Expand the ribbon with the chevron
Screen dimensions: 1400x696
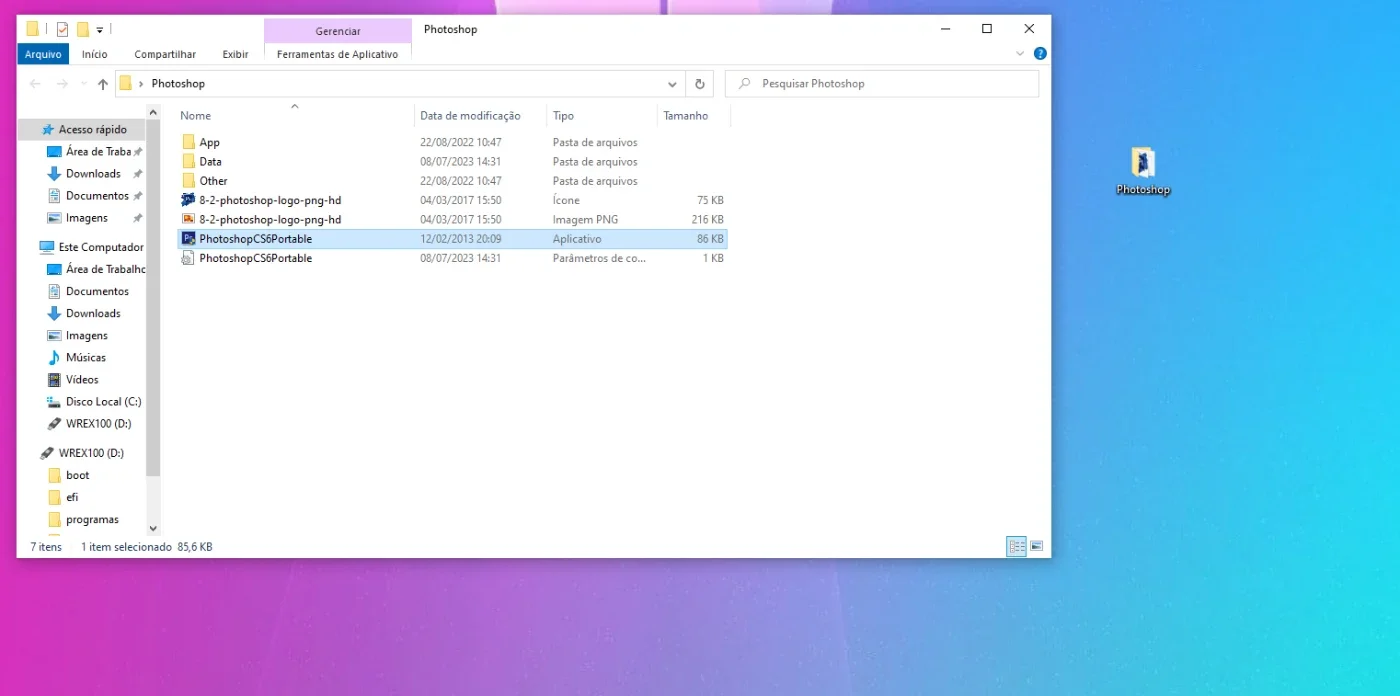pos(1020,54)
